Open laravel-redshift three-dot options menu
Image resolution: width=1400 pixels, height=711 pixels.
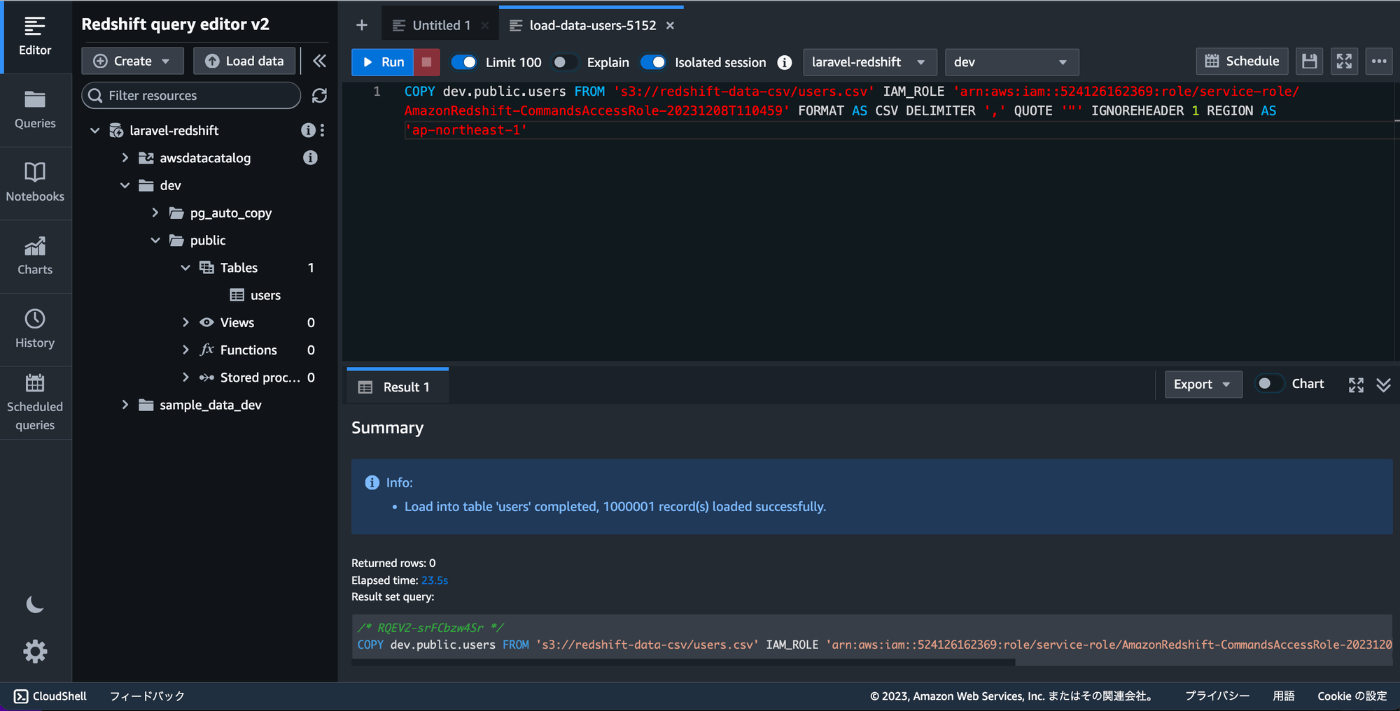pyautogui.click(x=322, y=131)
